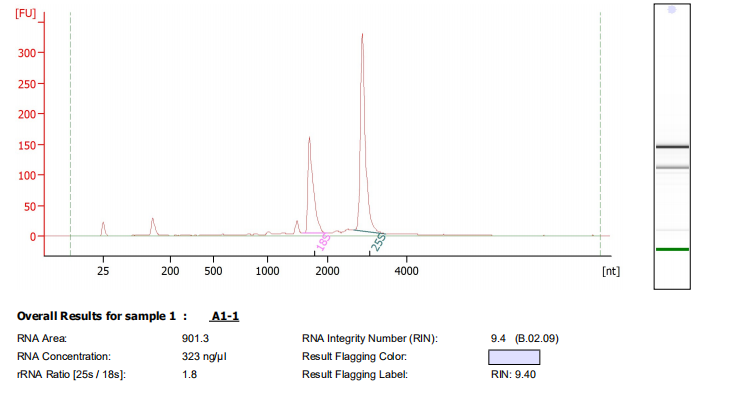Click the RNA Area label

click(42, 338)
